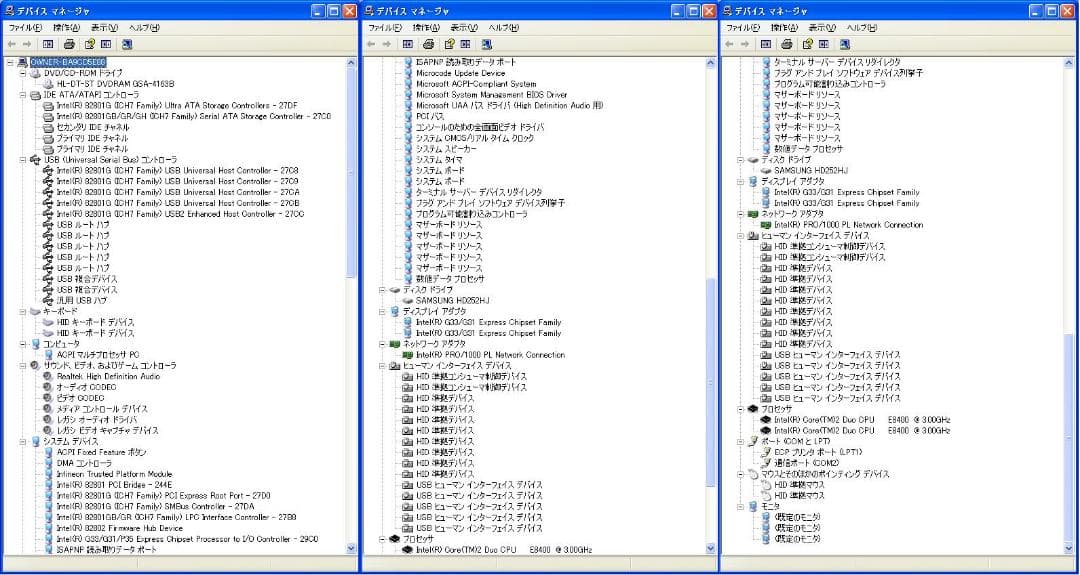Viewport: 1080px width, 575px height.
Task: Open ファイル(F) menu in left window
Action: pyautogui.click(x=25, y=28)
